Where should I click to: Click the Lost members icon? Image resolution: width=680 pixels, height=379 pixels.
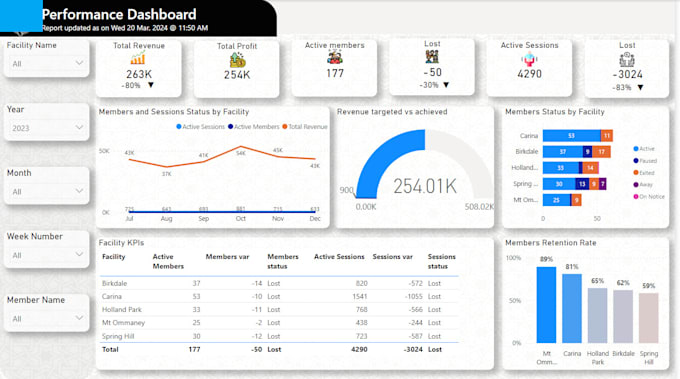[432, 56]
